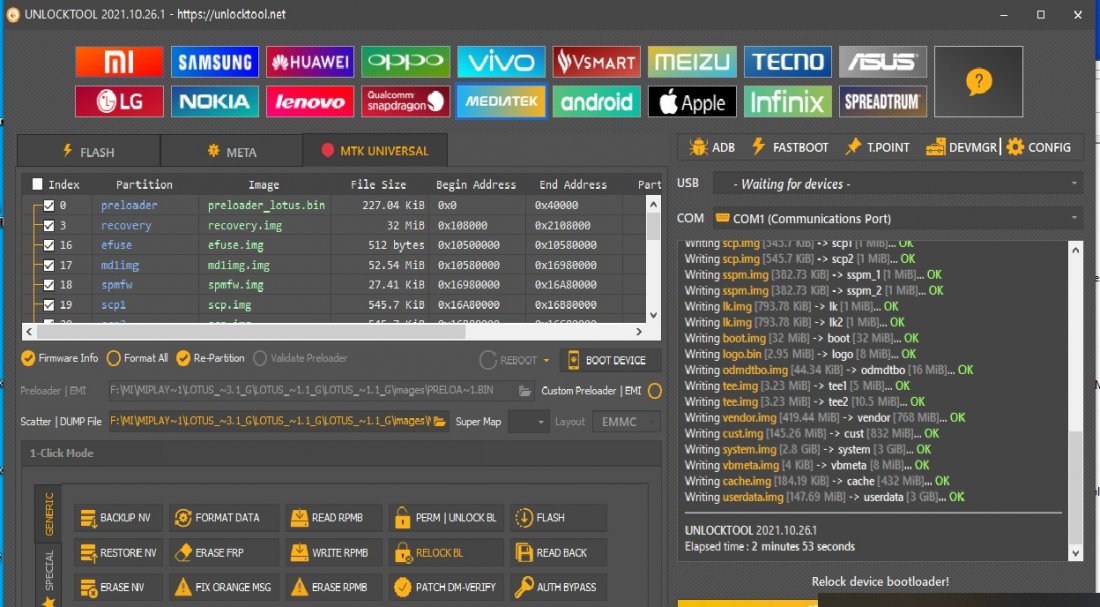Choose the Samsung brand tile
This screenshot has width=1100, height=607.
click(215, 62)
